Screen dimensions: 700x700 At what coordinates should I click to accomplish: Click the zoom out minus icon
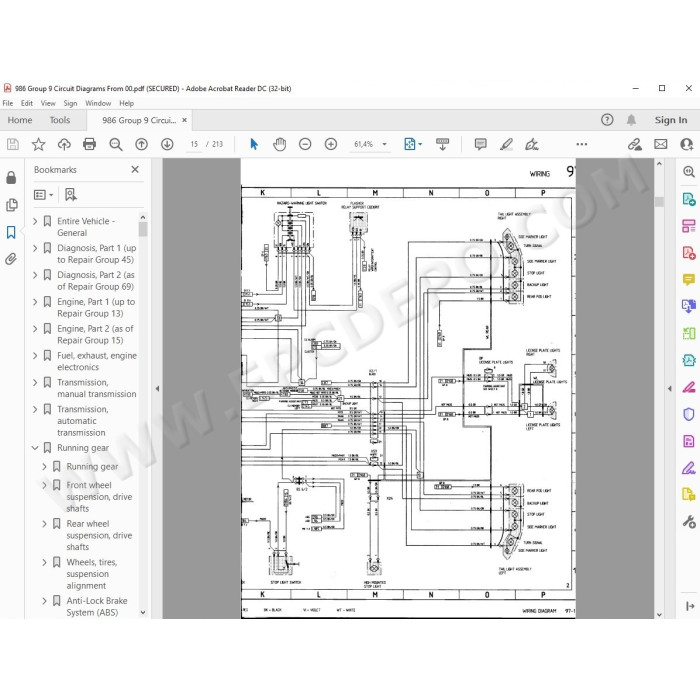pos(305,144)
